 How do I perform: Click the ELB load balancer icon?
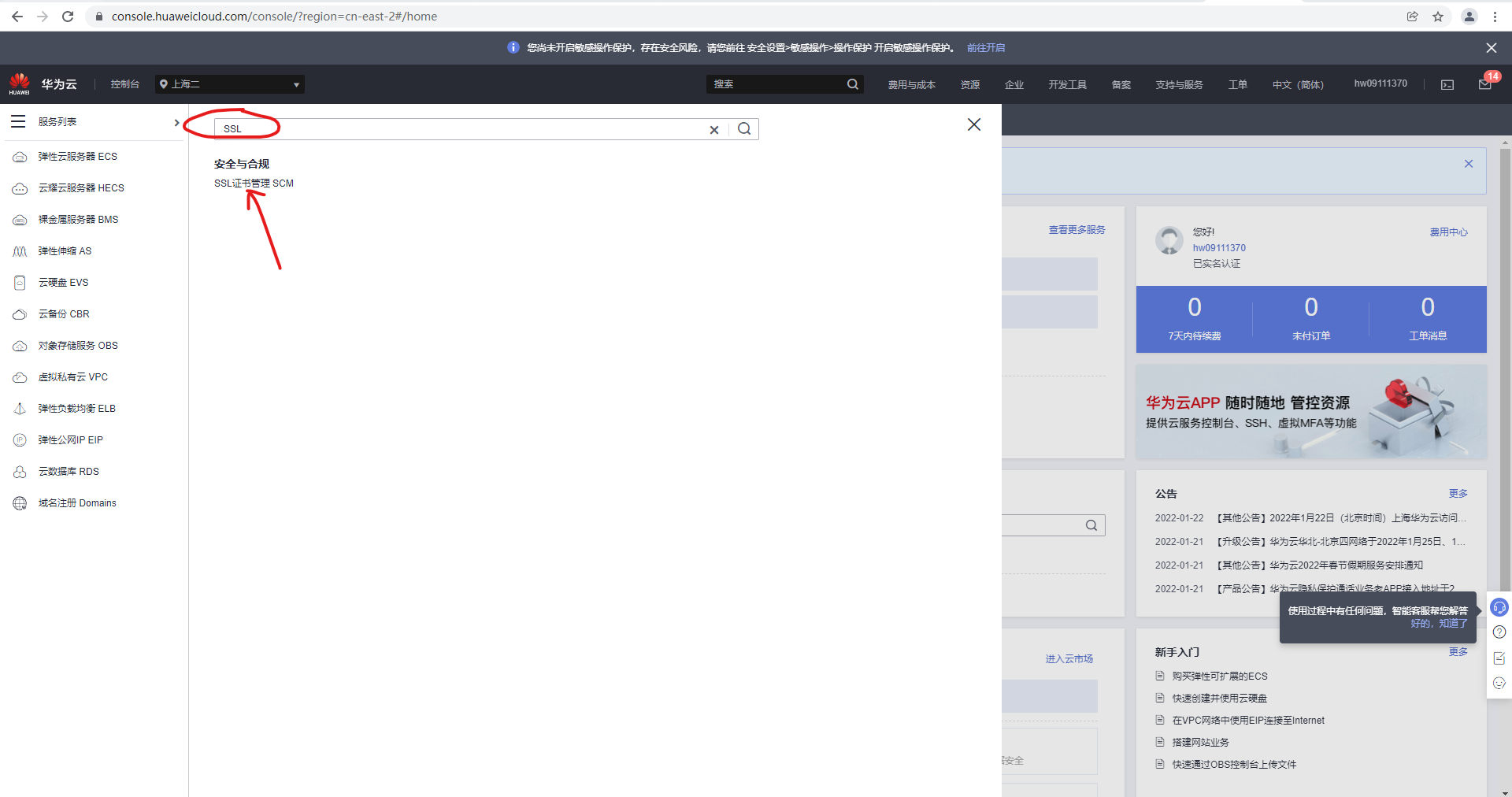coord(20,409)
